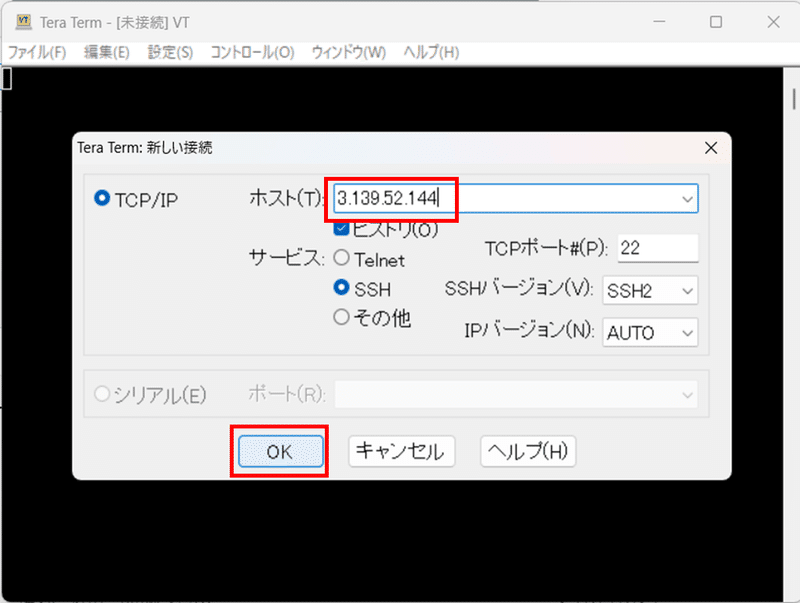The width and height of the screenshot is (800, 603).
Task: Click the terminal vertical scrollbar thumb
Action: click(x=794, y=98)
